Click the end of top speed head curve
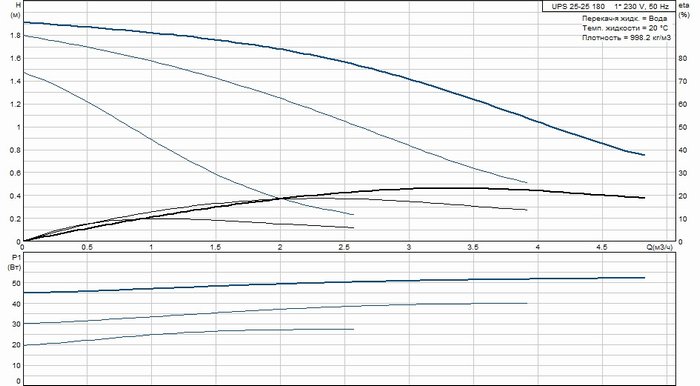Image resolution: width=700 pixels, height=386 pixels. [644, 155]
